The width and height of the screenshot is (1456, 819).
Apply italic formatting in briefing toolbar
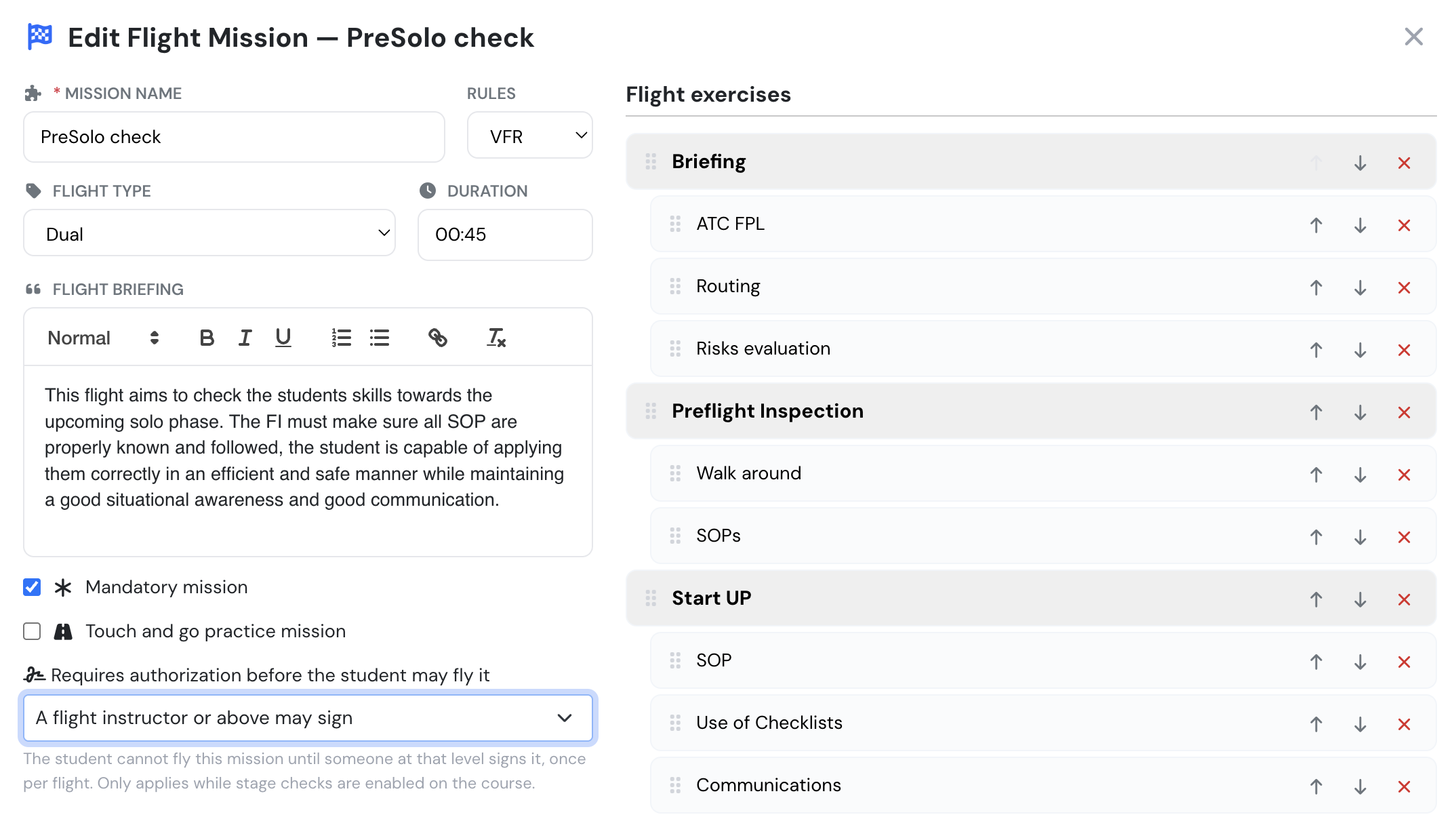[245, 338]
